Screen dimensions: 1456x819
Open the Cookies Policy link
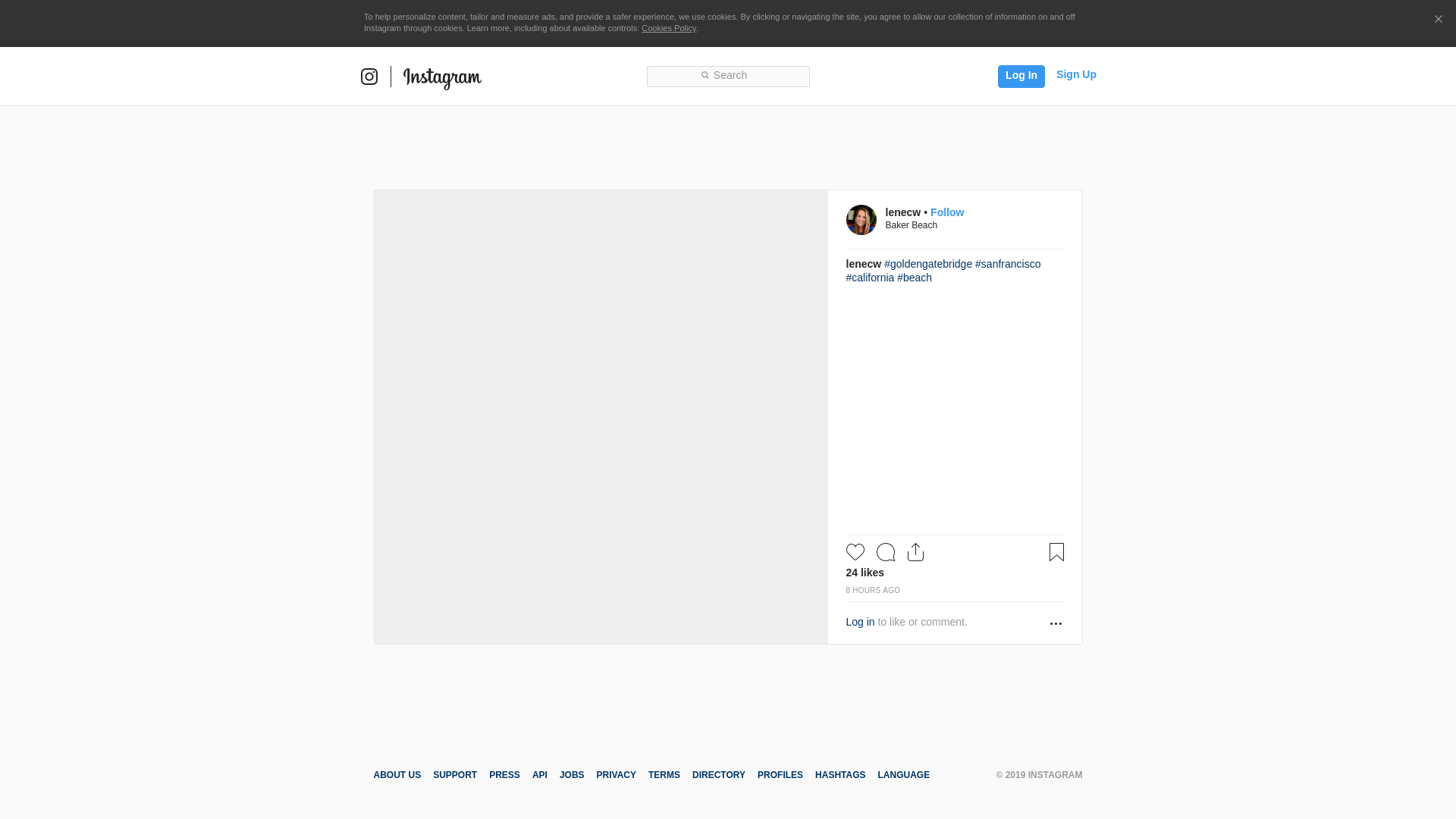[668, 28]
